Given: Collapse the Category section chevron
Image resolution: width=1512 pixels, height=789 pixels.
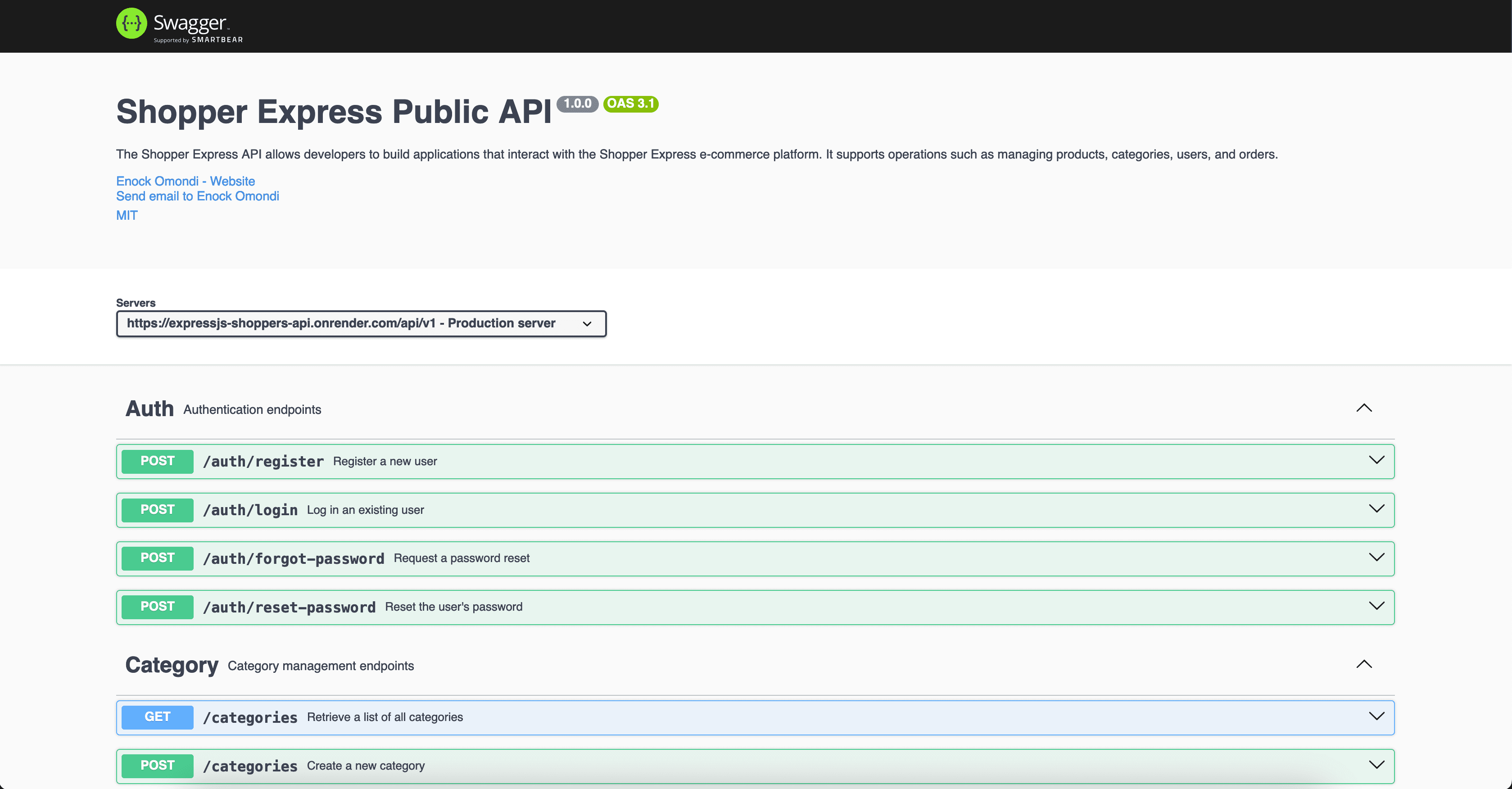Looking at the screenshot, I should (1364, 665).
